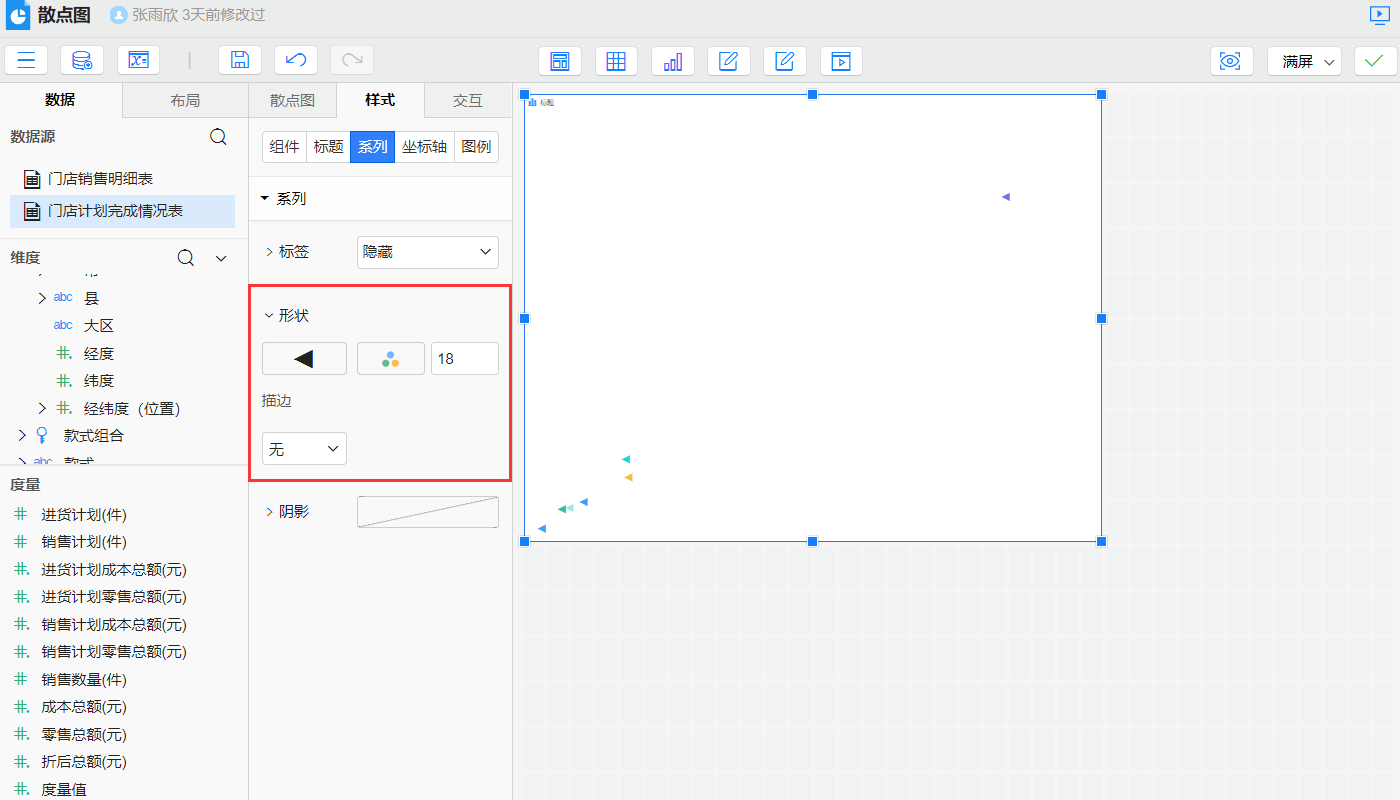1400x800 pixels.
Task: Switch to the 交互 tab
Action: point(467,100)
